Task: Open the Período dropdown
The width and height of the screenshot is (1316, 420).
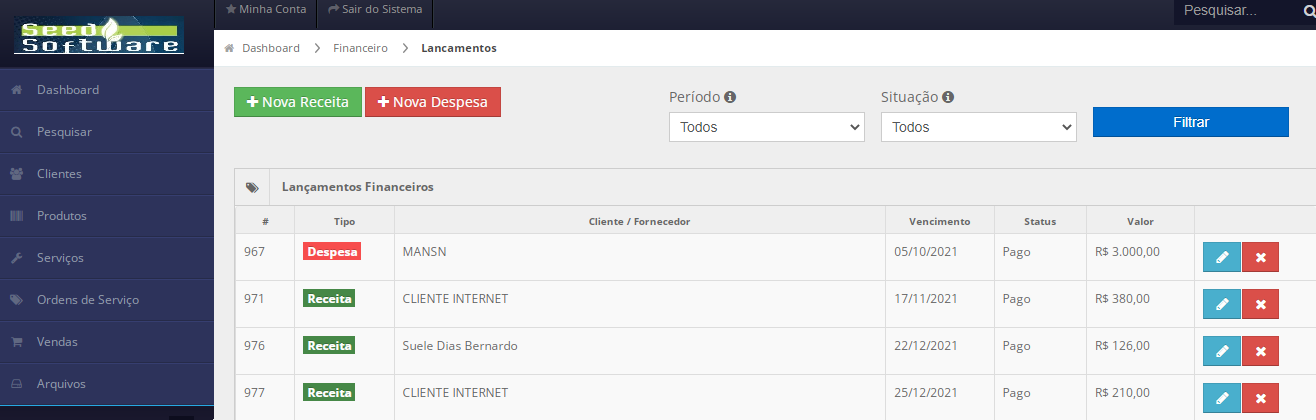Action: click(x=766, y=127)
